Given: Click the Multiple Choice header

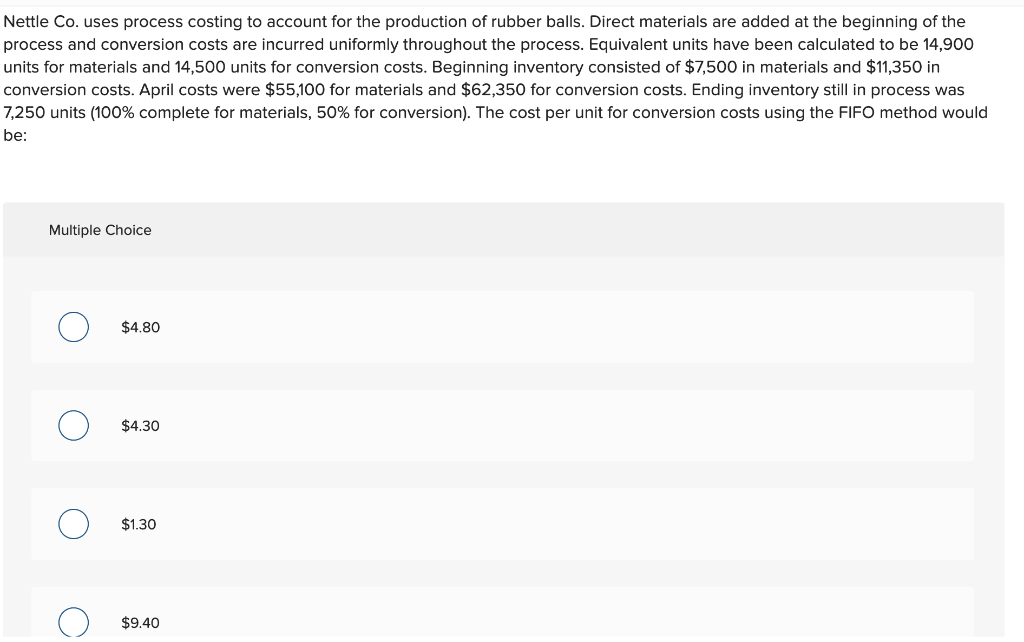Looking at the screenshot, I should click(100, 230).
